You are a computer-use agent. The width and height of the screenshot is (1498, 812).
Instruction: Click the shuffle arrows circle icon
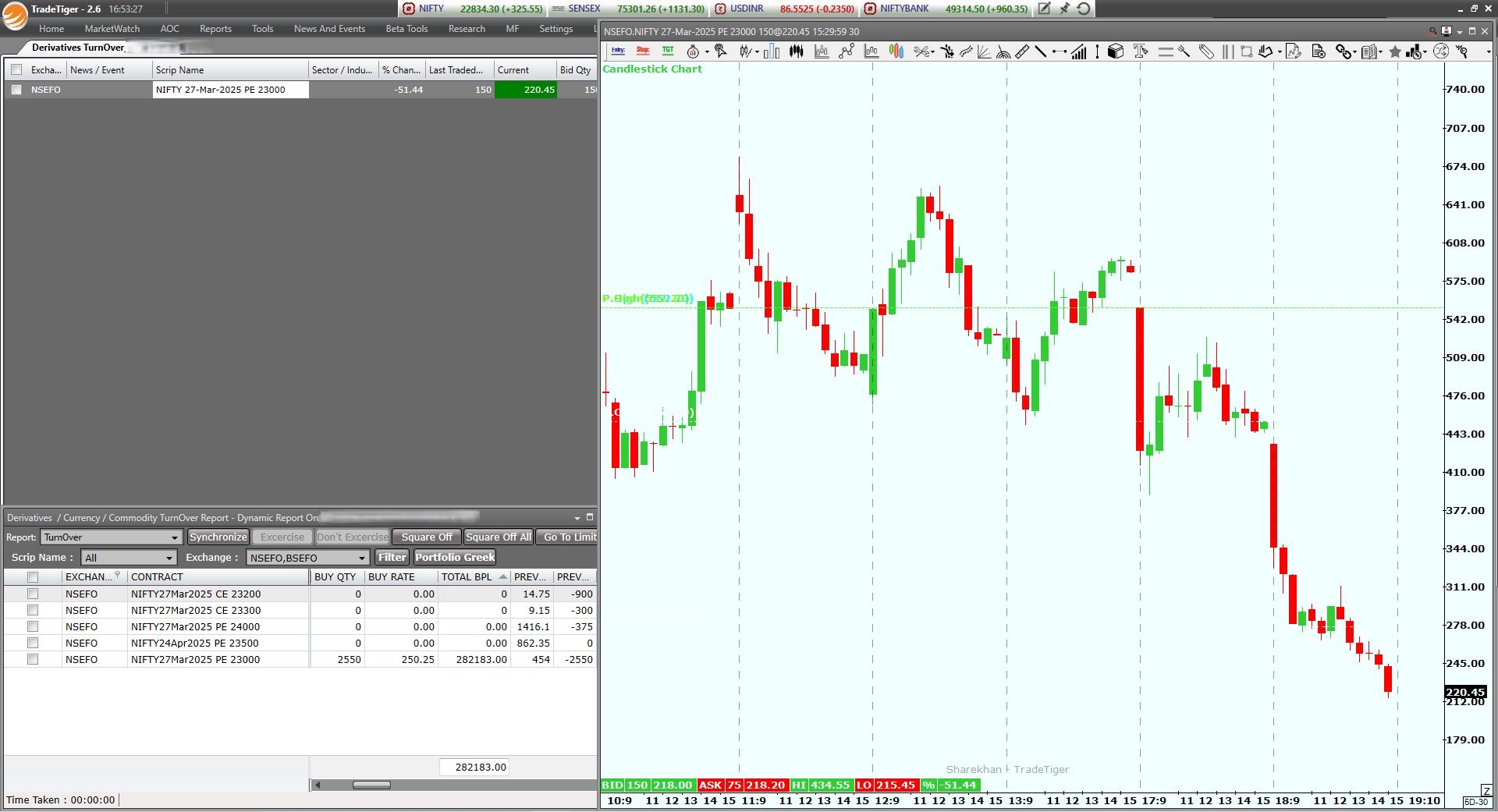pyautogui.click(x=1441, y=51)
